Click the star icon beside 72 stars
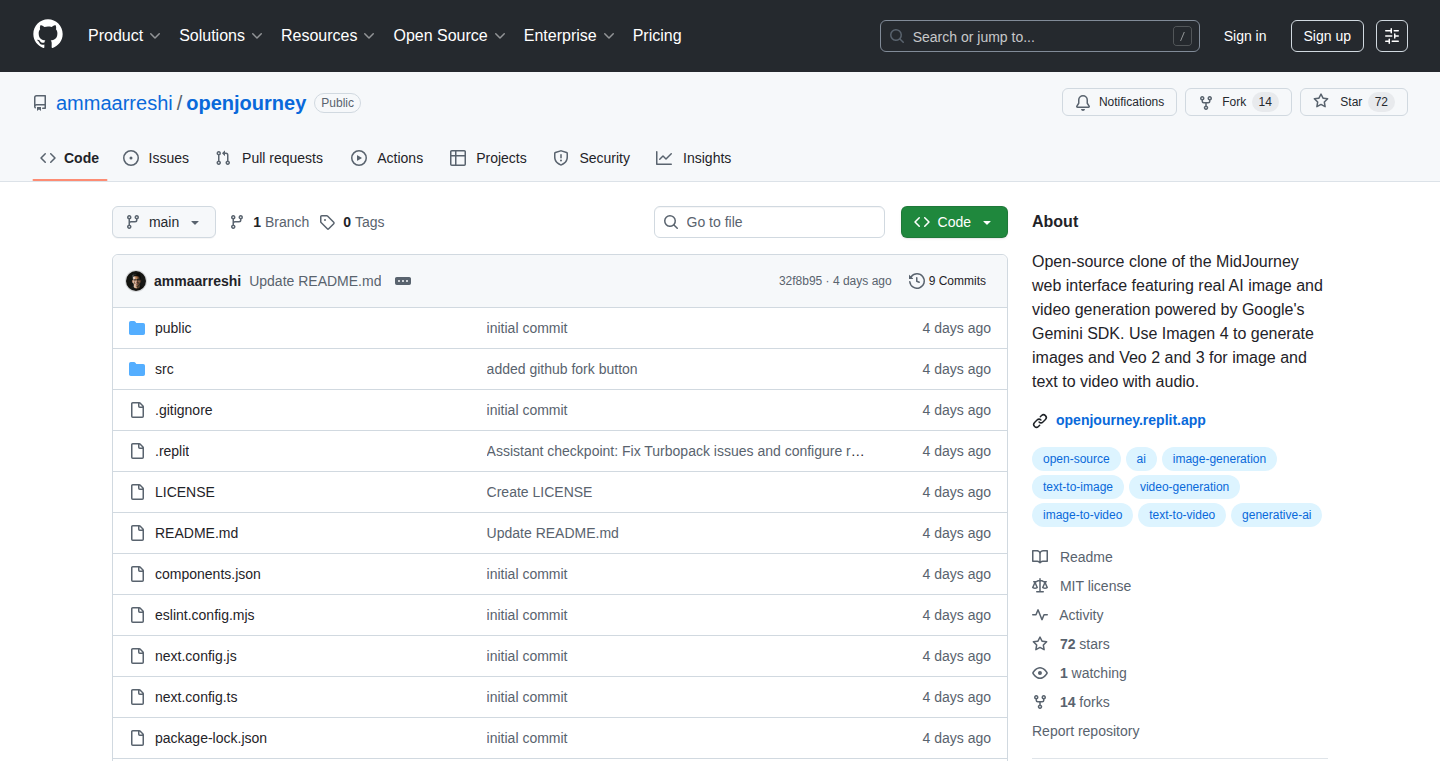 (1040, 644)
